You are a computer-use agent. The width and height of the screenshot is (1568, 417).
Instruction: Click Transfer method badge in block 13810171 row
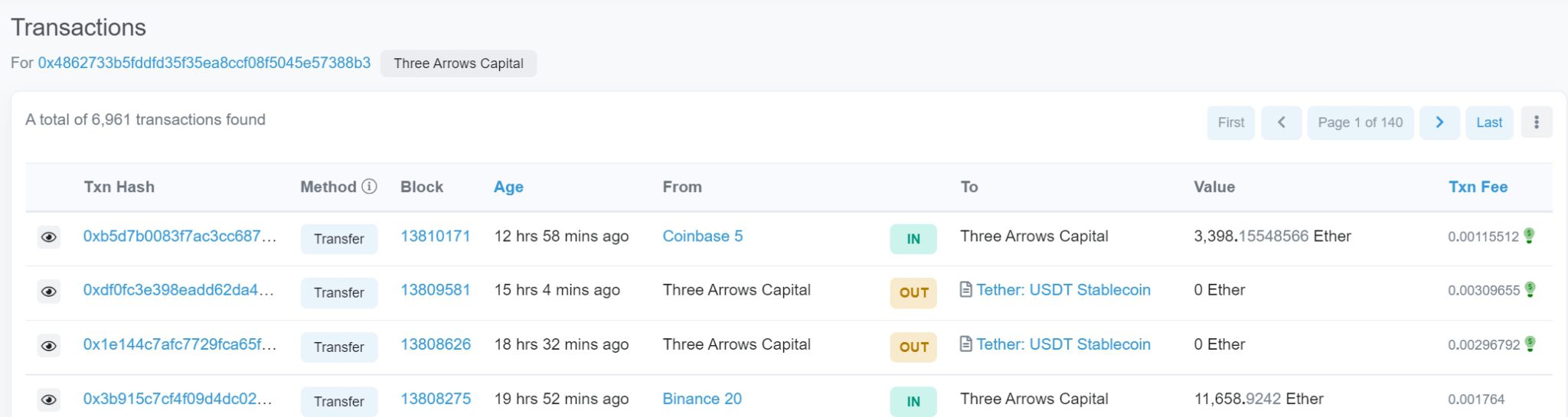tap(339, 239)
